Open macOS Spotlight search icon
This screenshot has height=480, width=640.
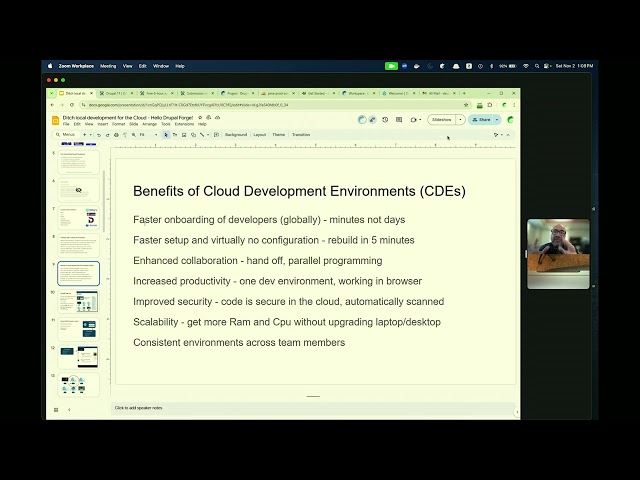537,66
